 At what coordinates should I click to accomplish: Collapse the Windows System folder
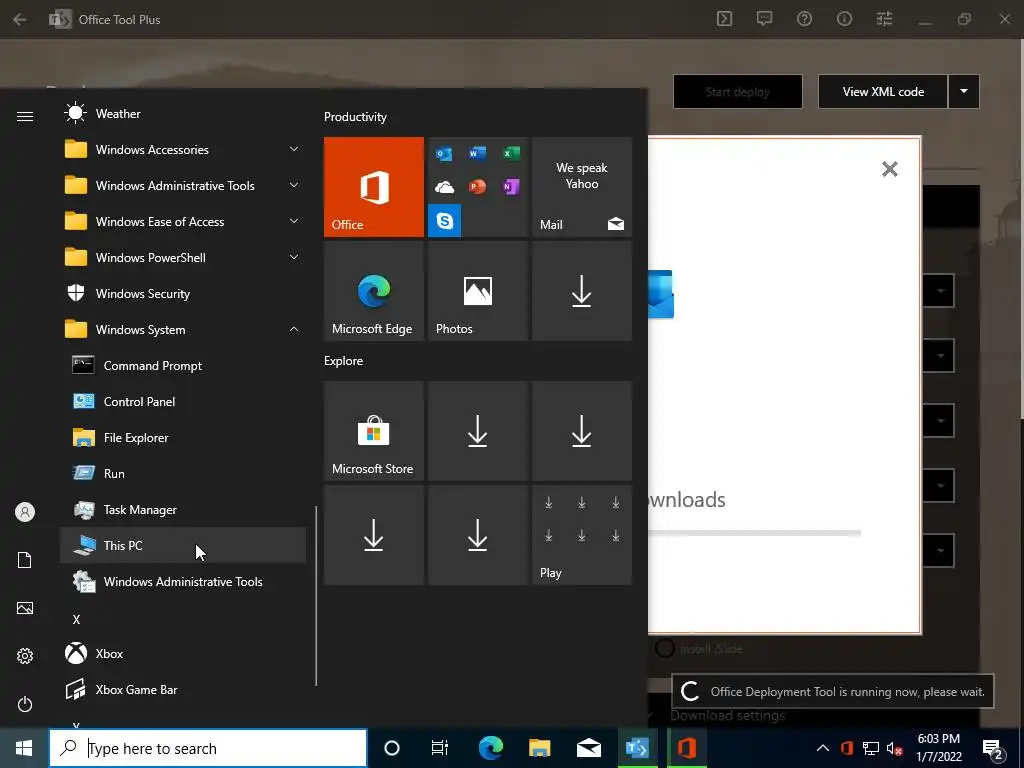pos(183,330)
